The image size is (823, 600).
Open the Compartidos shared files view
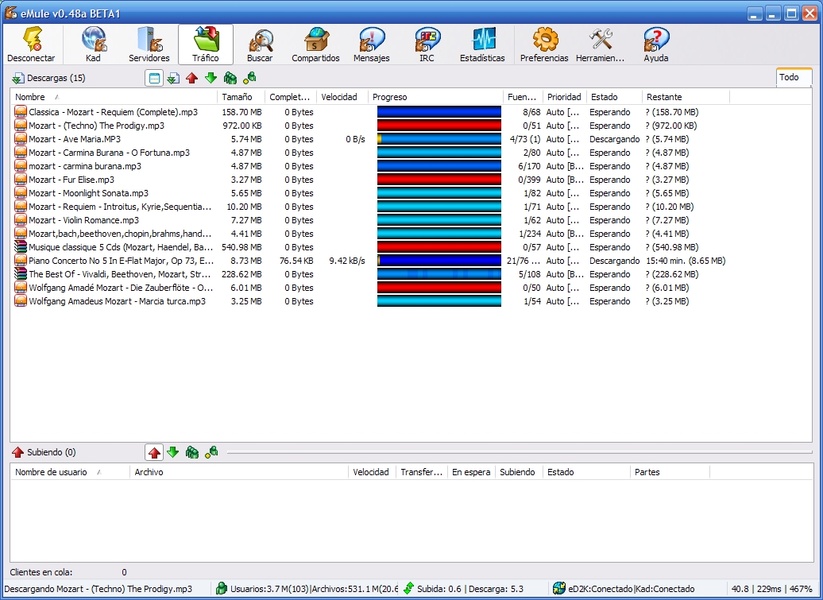click(315, 45)
